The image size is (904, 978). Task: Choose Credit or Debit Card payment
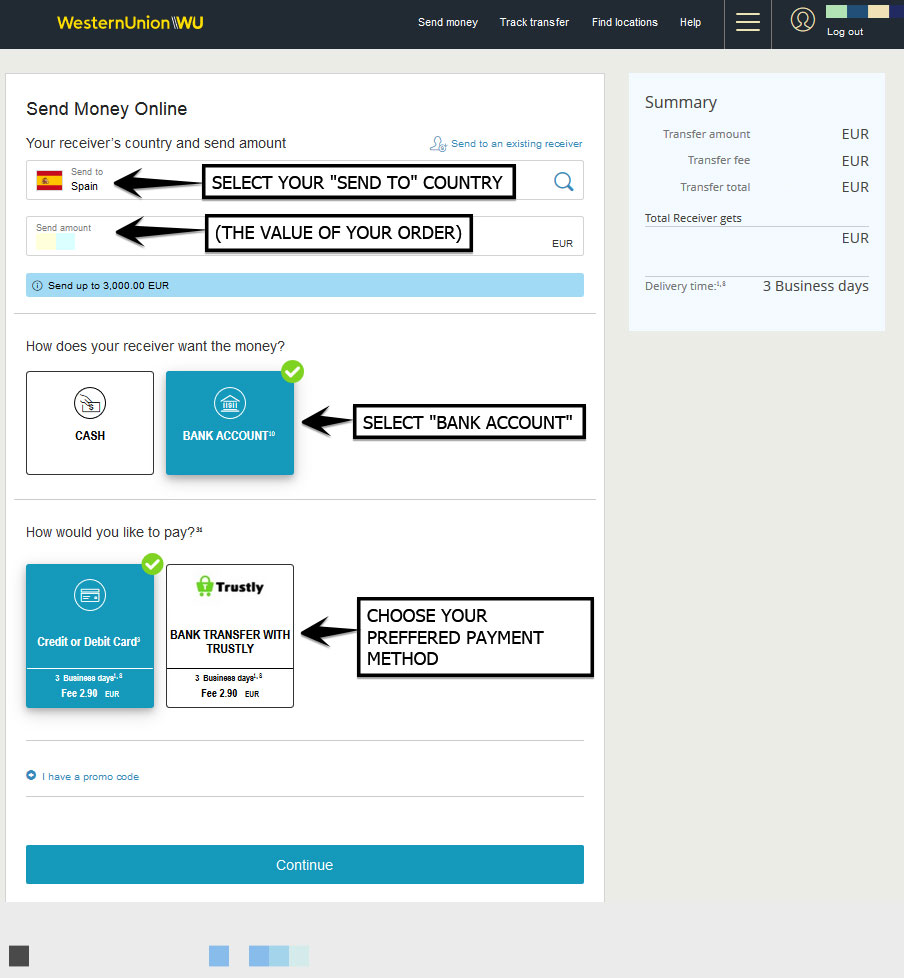click(x=90, y=636)
